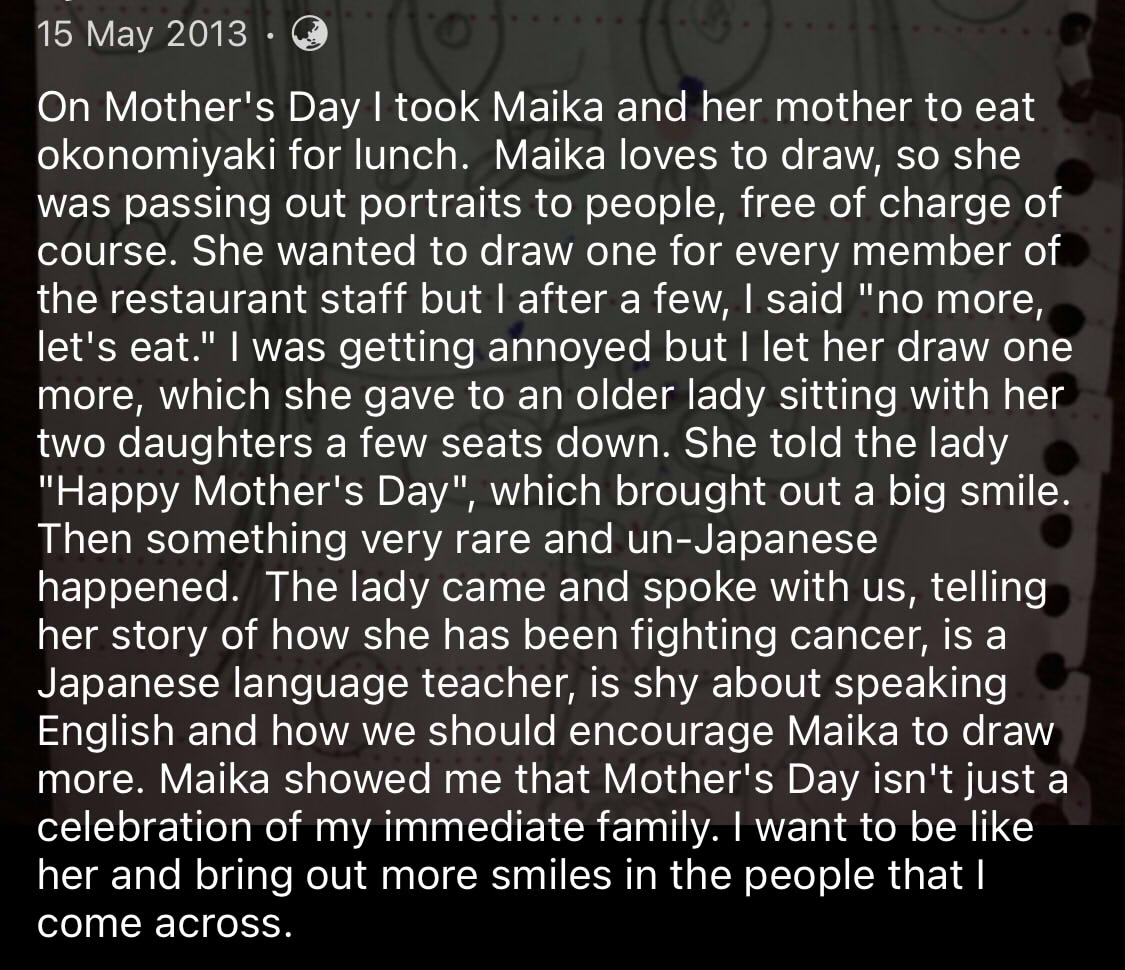Tap the words restaurant staff
This screenshot has width=1125, height=970.
[x=259, y=300]
